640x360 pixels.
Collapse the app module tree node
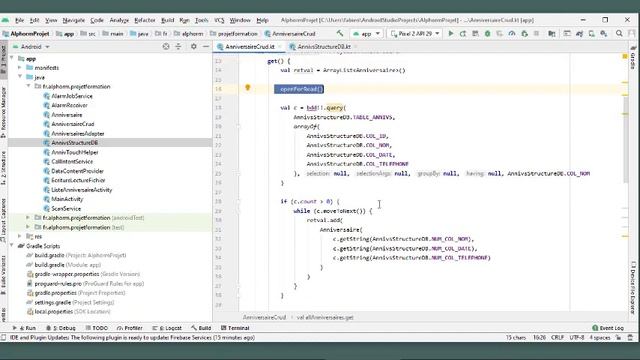(12, 58)
